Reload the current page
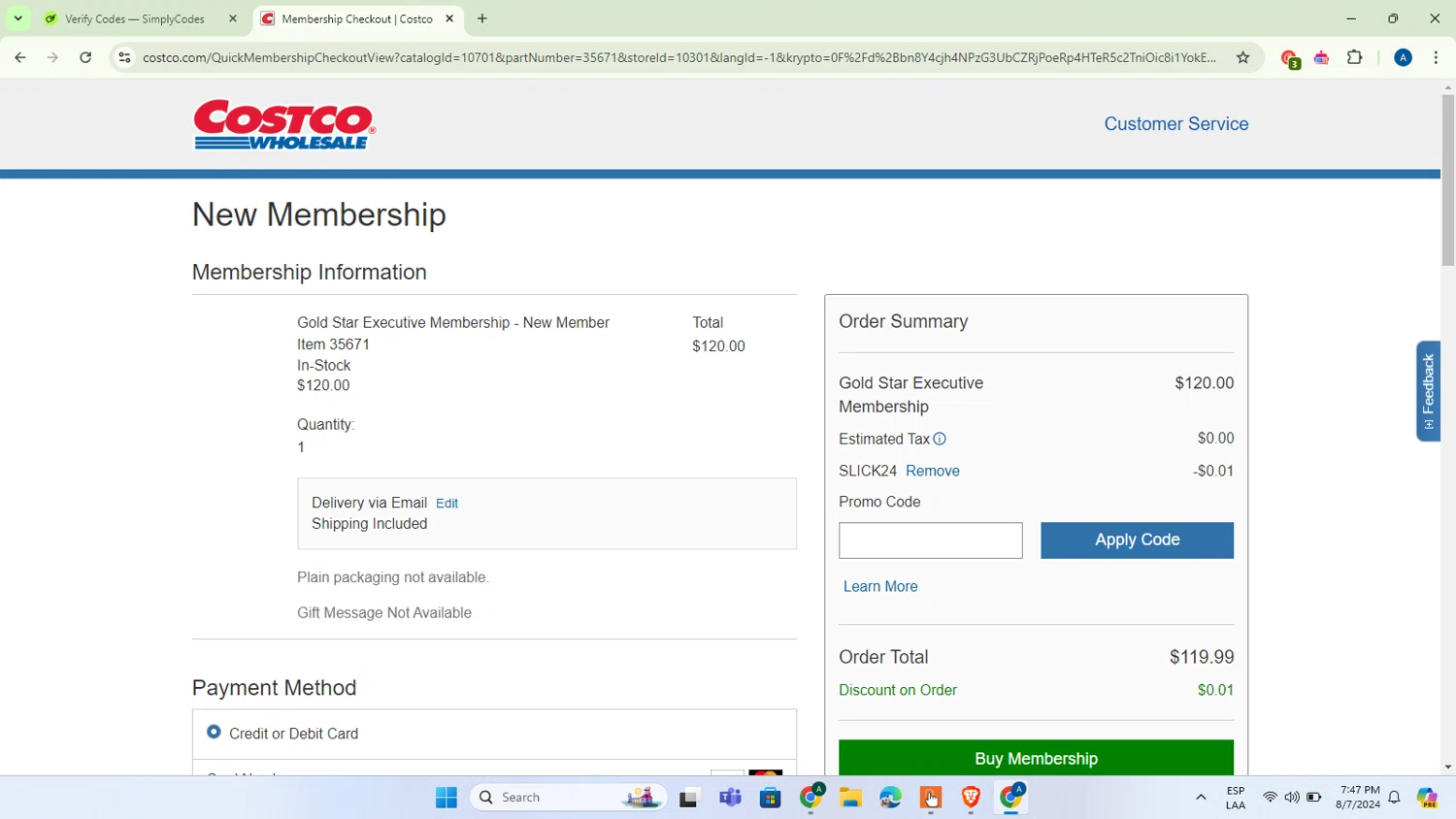Image resolution: width=1456 pixels, height=819 pixels. 85,57
